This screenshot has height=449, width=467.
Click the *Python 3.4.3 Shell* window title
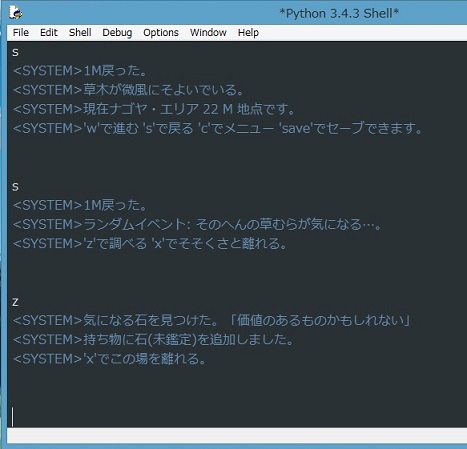click(339, 14)
